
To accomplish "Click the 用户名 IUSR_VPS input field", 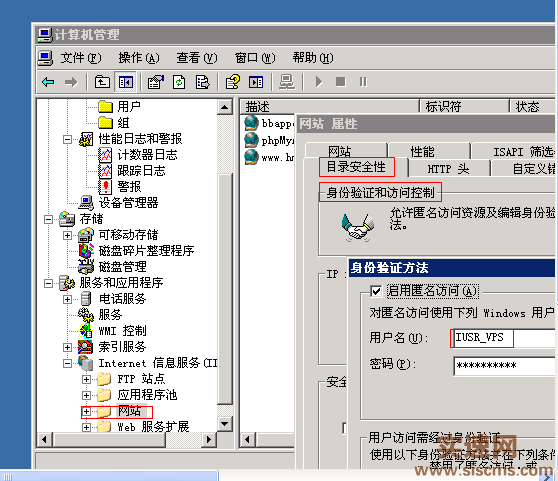I will click(504, 338).
